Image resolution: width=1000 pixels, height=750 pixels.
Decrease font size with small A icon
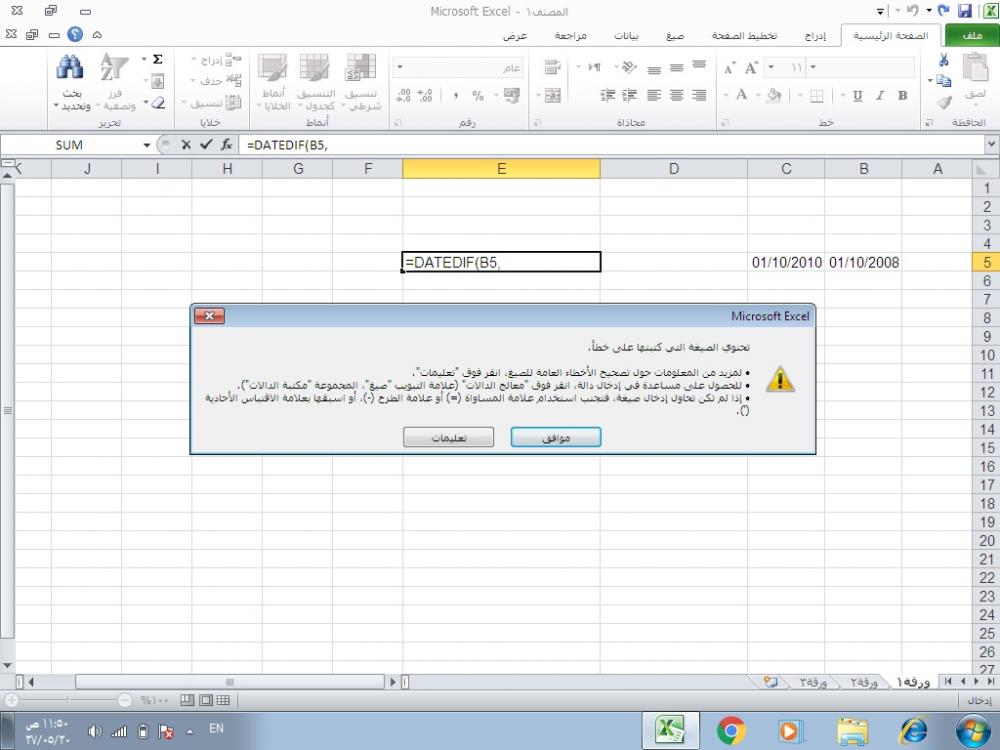click(x=730, y=68)
